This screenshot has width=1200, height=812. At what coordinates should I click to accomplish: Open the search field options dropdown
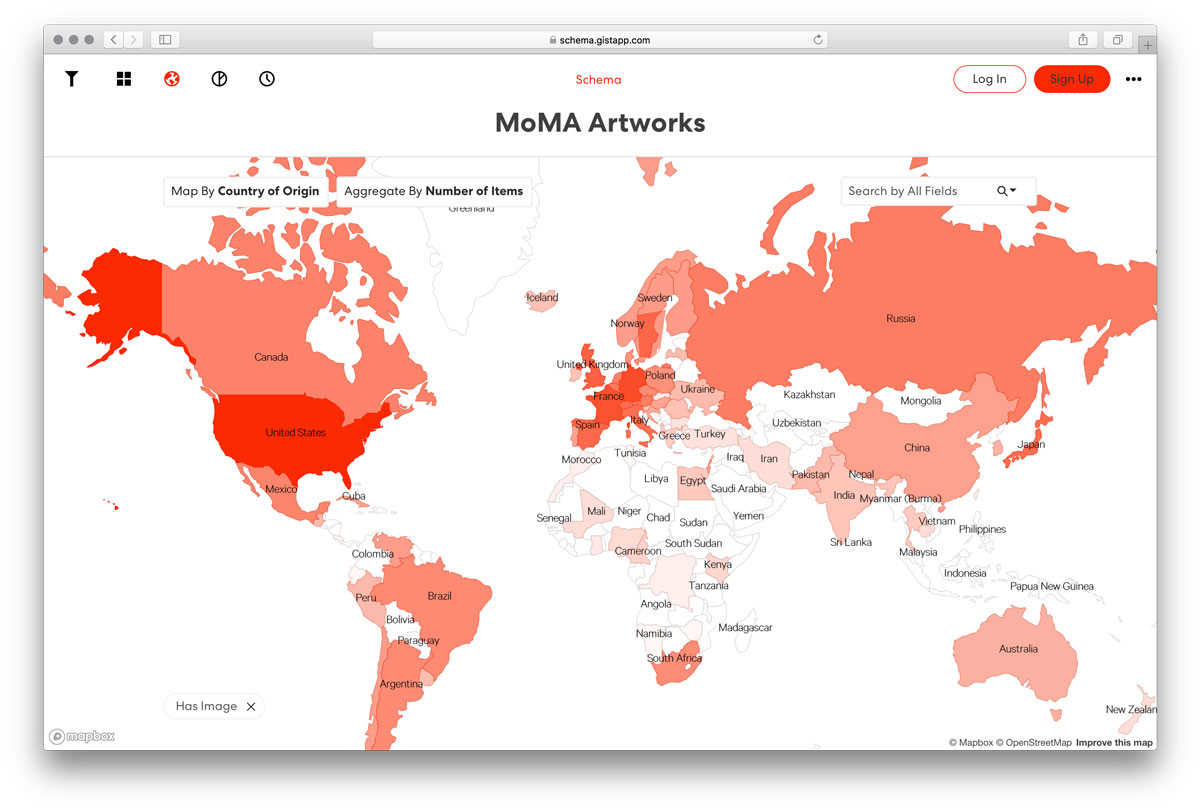click(1006, 191)
